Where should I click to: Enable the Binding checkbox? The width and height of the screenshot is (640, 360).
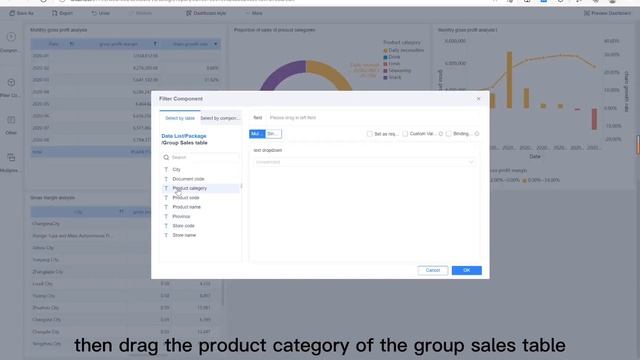(x=449, y=134)
